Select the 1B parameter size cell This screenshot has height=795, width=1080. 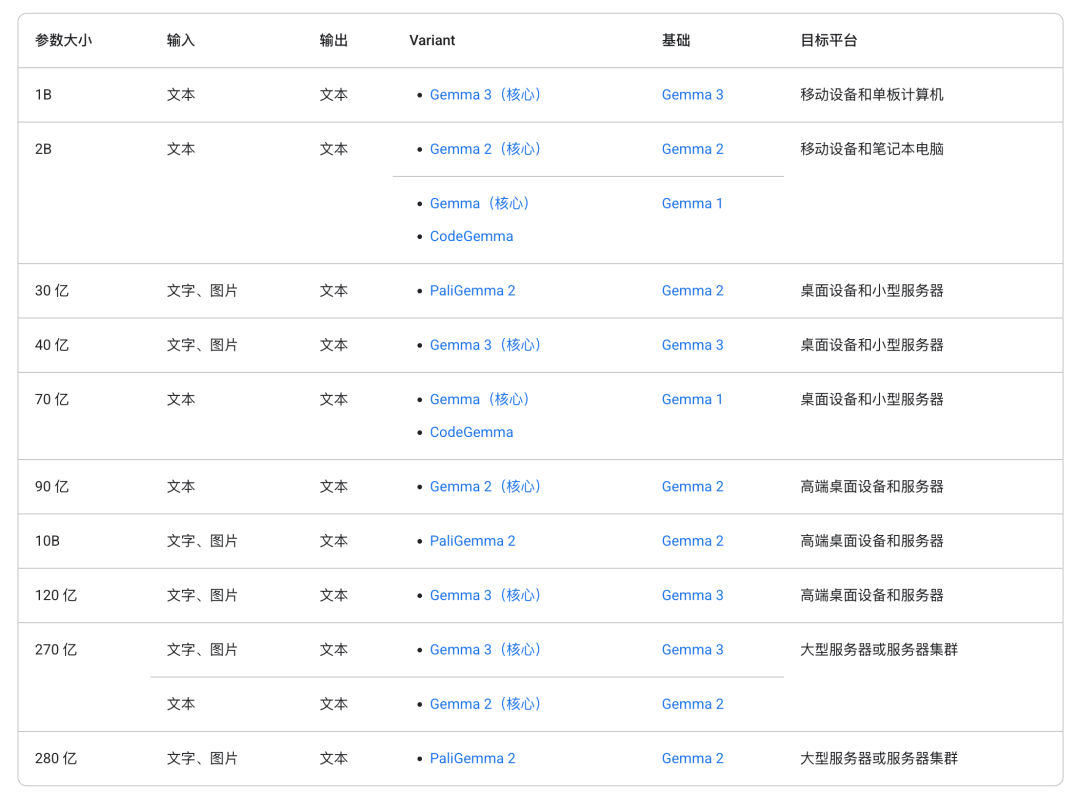point(43,95)
